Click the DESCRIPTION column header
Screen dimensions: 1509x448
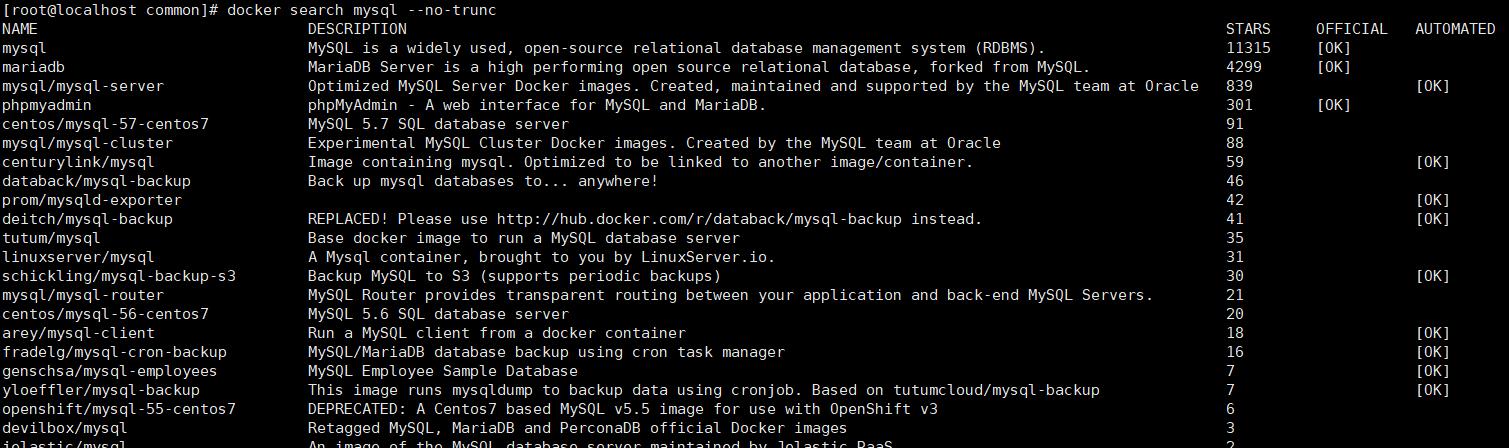tap(357, 29)
